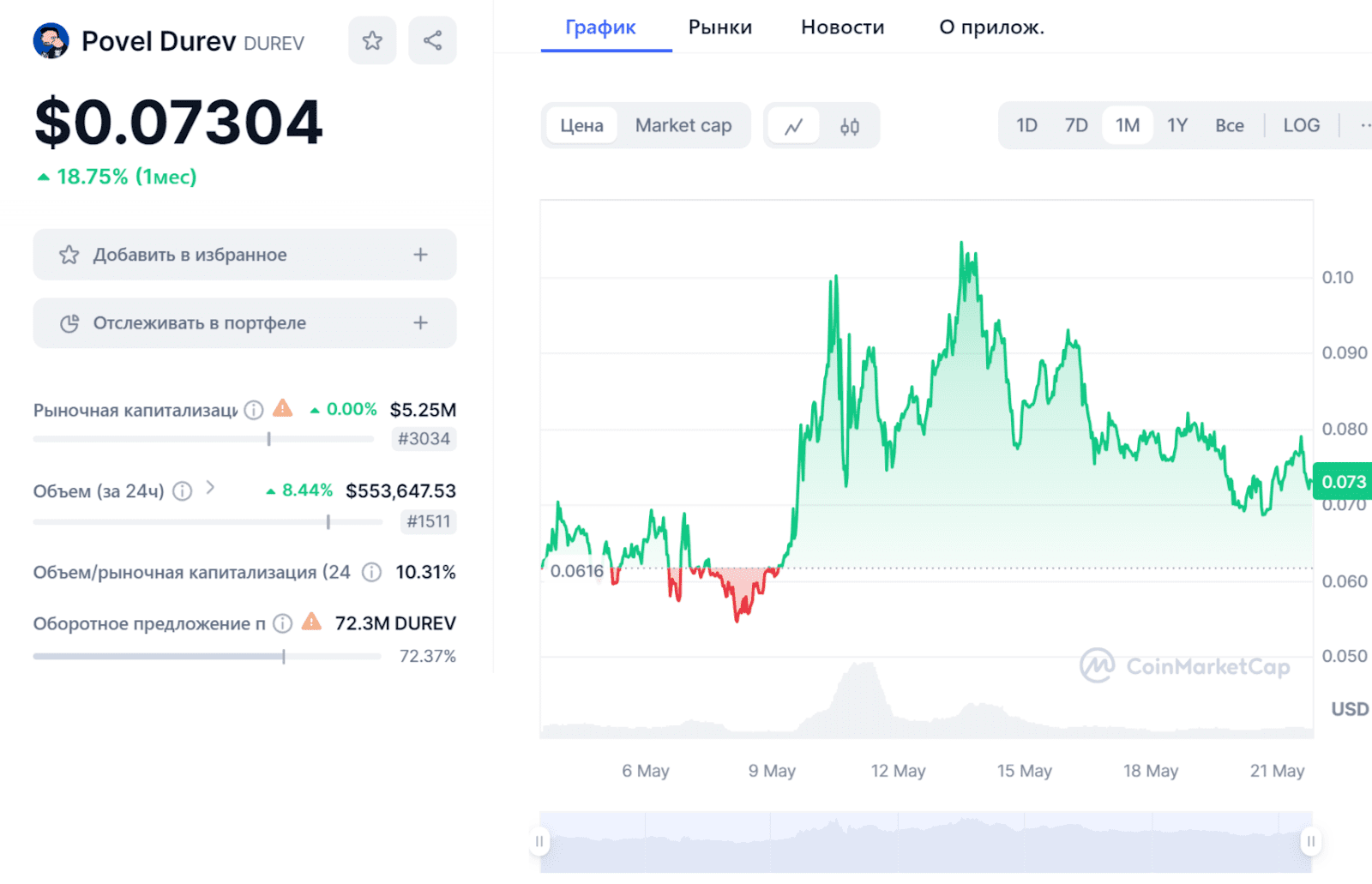Select the Цена chart mode
This screenshot has width=1372, height=884.
point(582,126)
